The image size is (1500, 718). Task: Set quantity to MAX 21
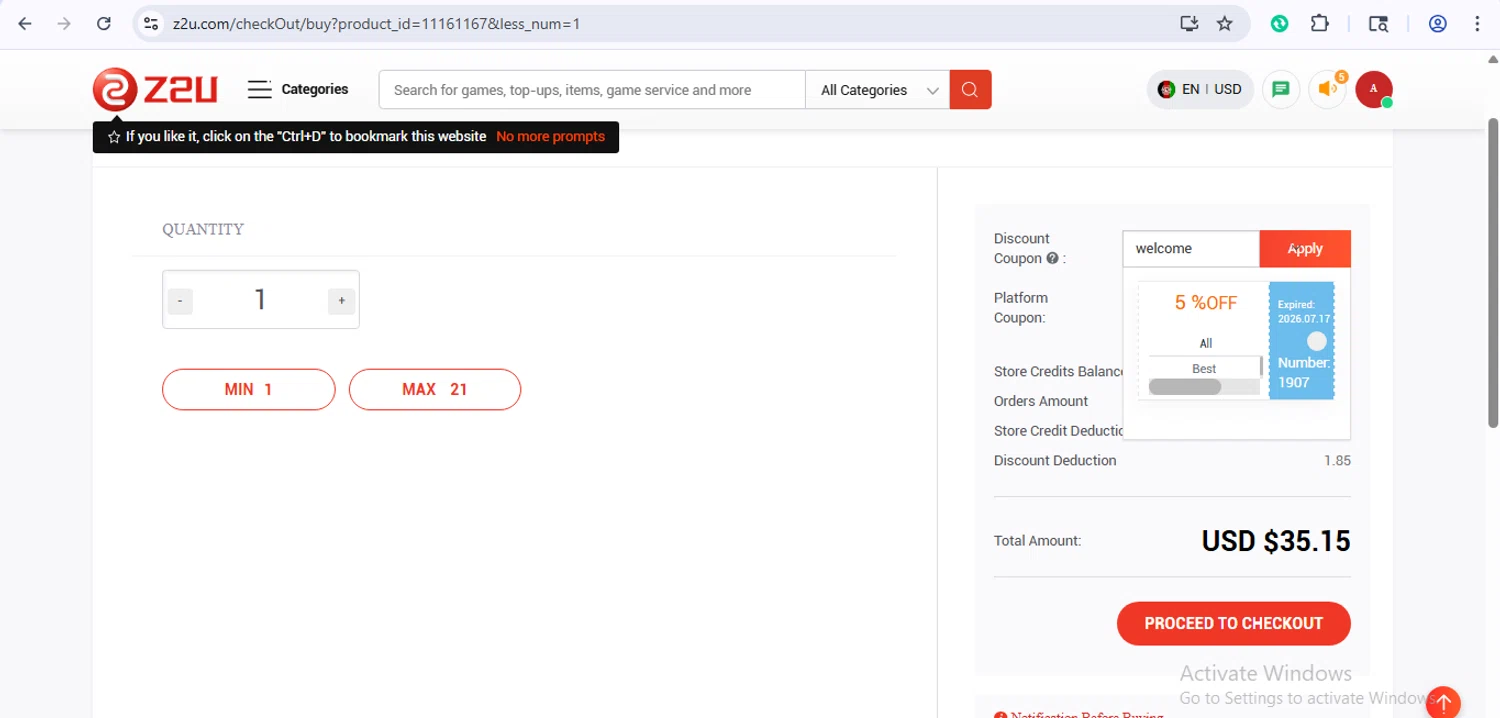(435, 389)
